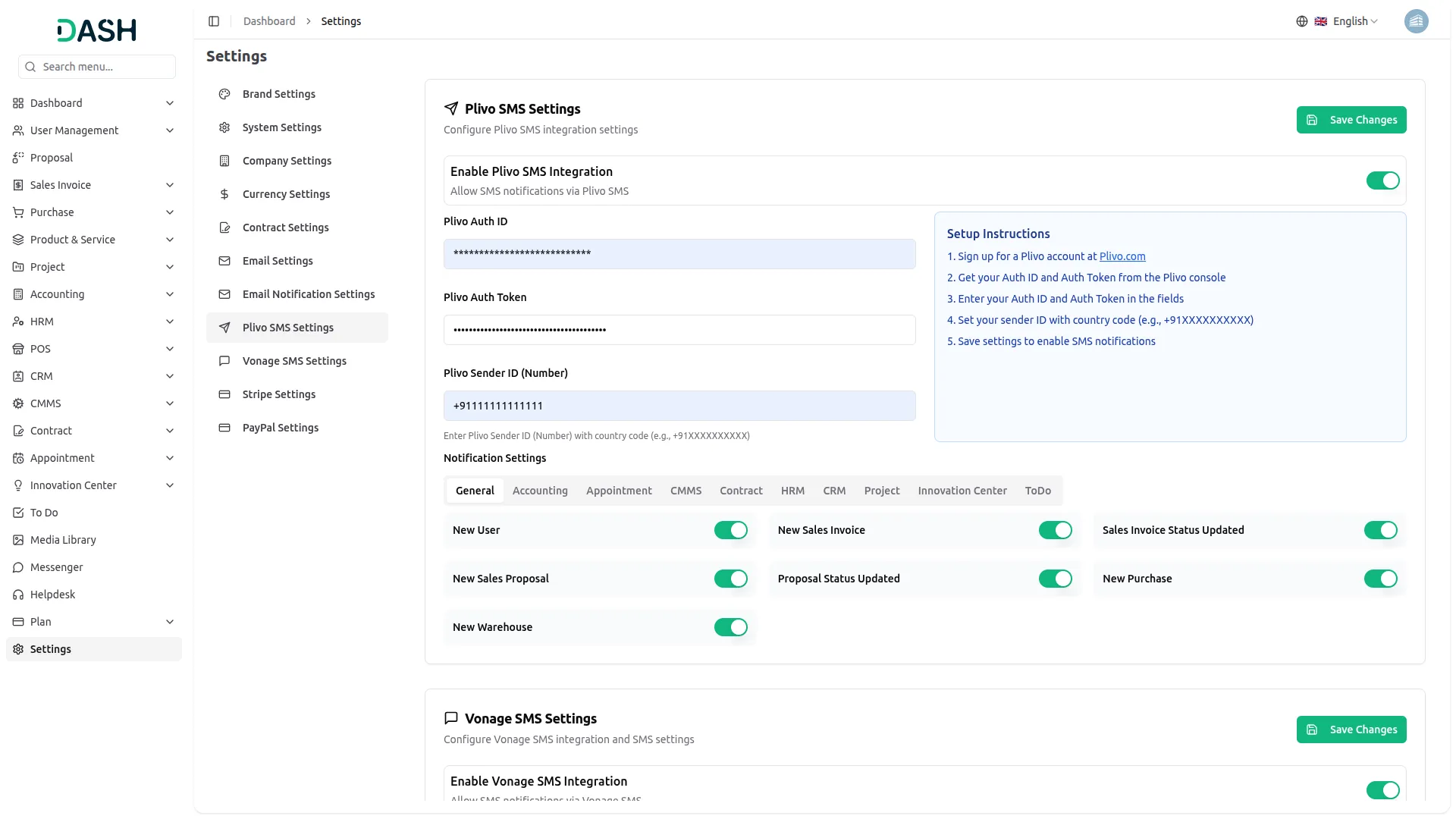This screenshot has width=1456, height=819.
Task: Click the POS store icon in sidebar
Action: (x=18, y=349)
